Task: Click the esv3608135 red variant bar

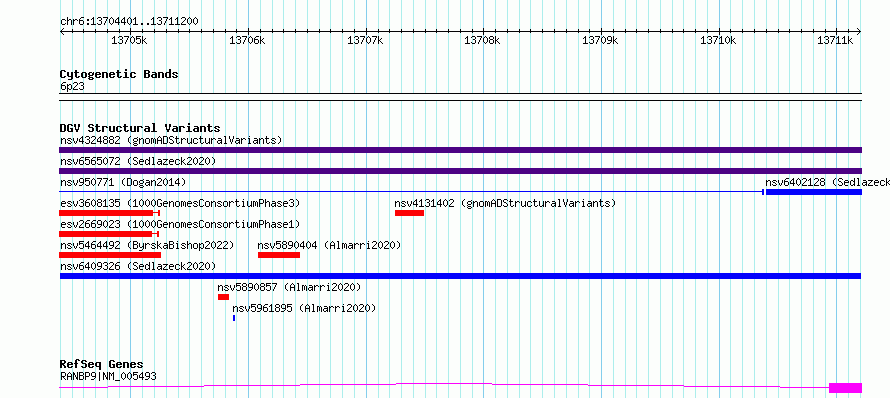Action: click(109, 213)
